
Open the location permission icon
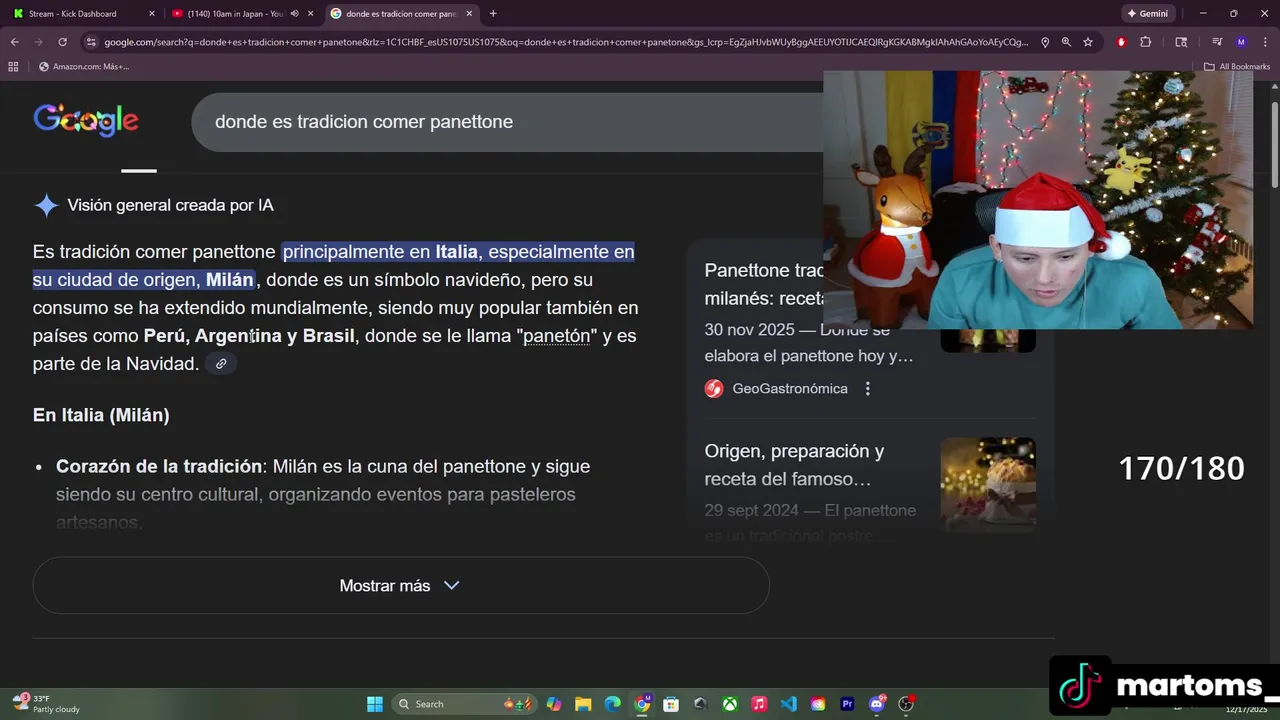(1045, 42)
